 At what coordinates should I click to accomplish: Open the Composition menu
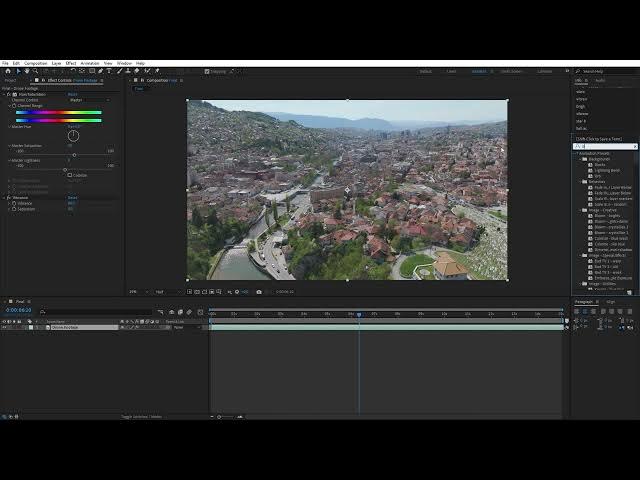(x=35, y=63)
